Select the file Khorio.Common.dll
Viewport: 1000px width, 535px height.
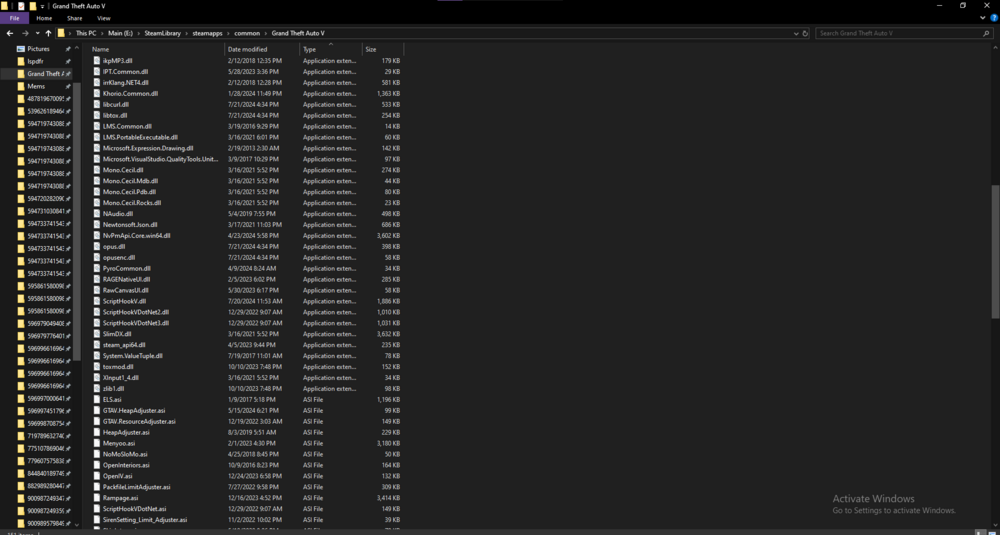click(x=130, y=93)
